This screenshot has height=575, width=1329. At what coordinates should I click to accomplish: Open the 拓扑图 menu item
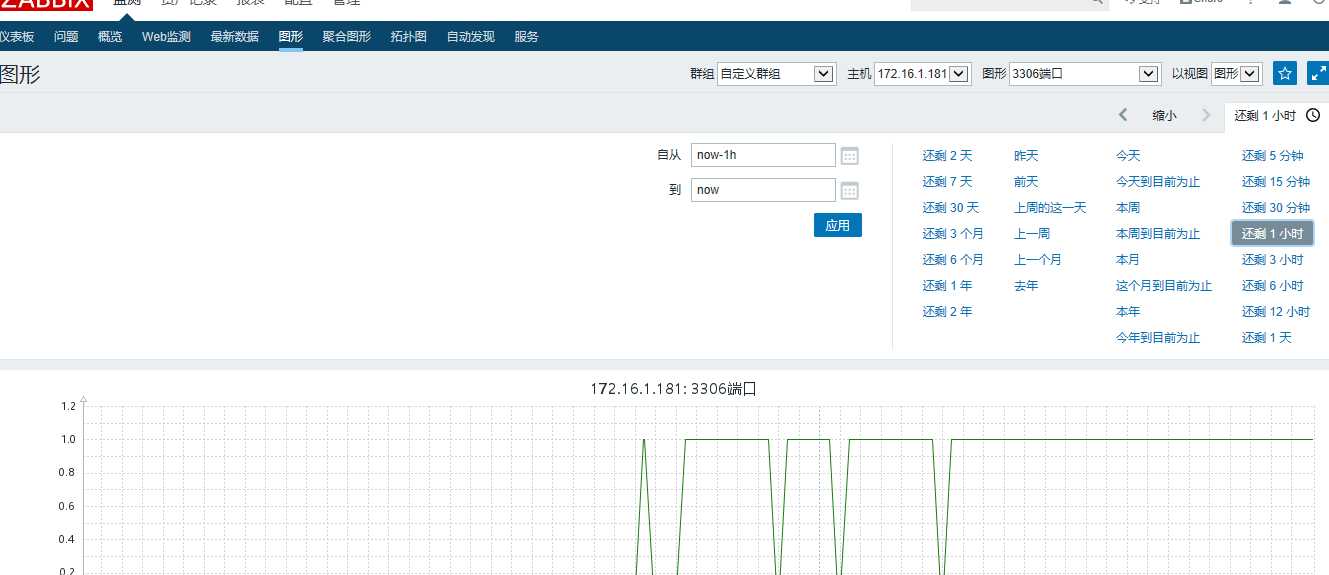click(408, 37)
